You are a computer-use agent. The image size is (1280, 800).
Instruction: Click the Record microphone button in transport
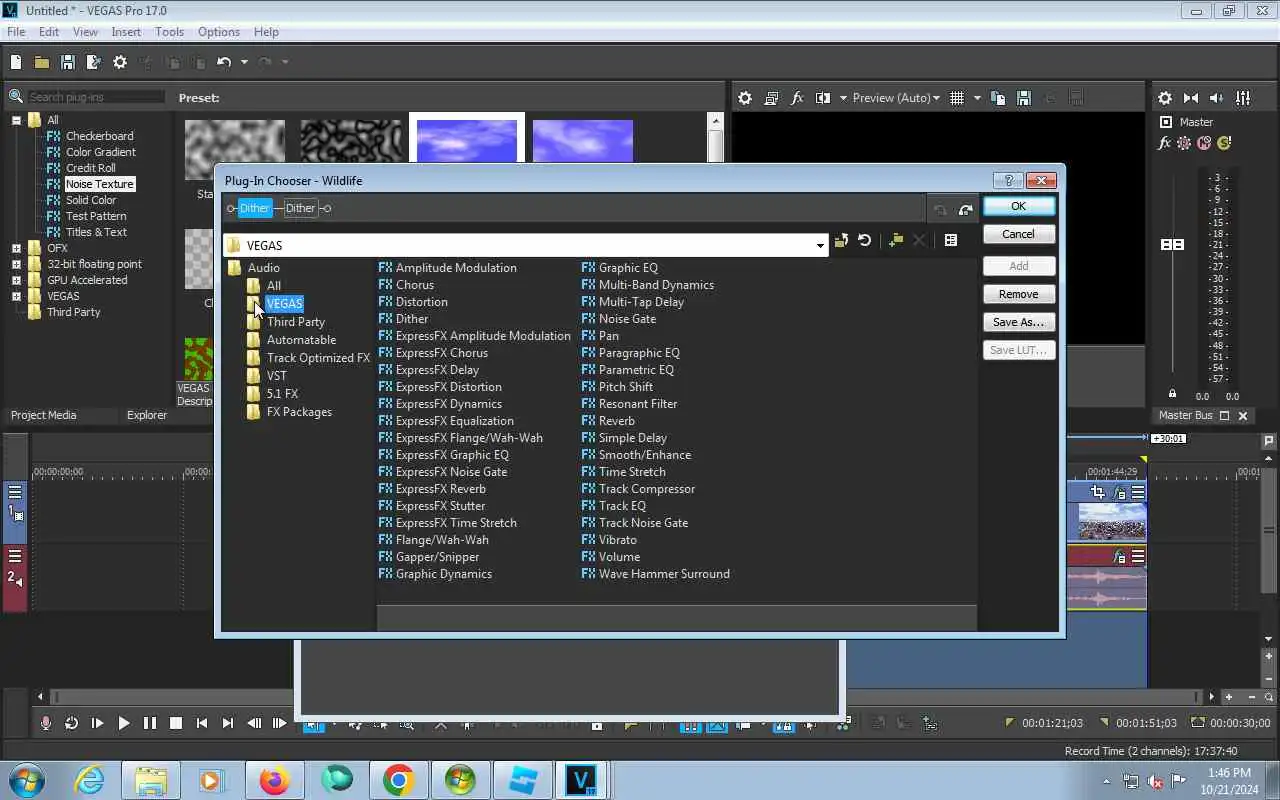(x=46, y=723)
